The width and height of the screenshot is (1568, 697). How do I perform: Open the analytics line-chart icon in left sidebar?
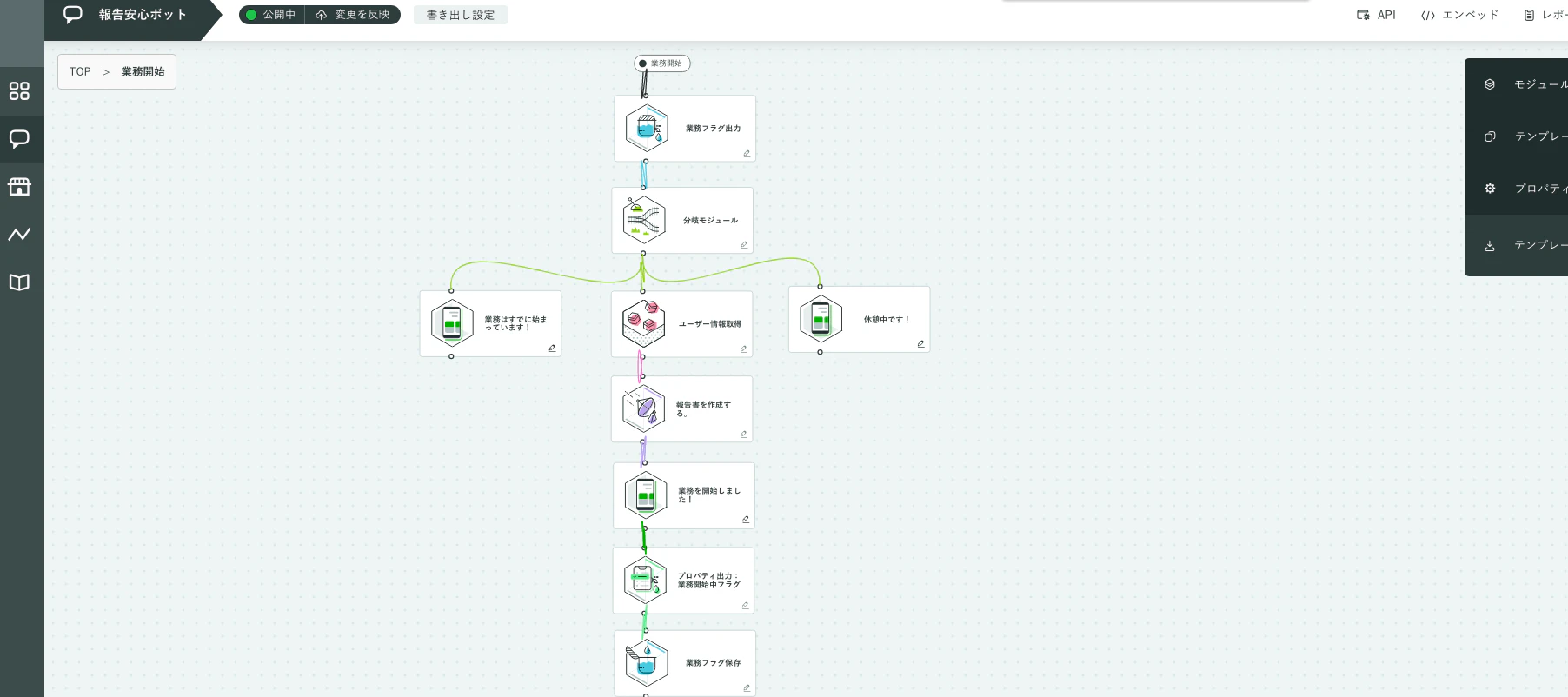point(19,234)
